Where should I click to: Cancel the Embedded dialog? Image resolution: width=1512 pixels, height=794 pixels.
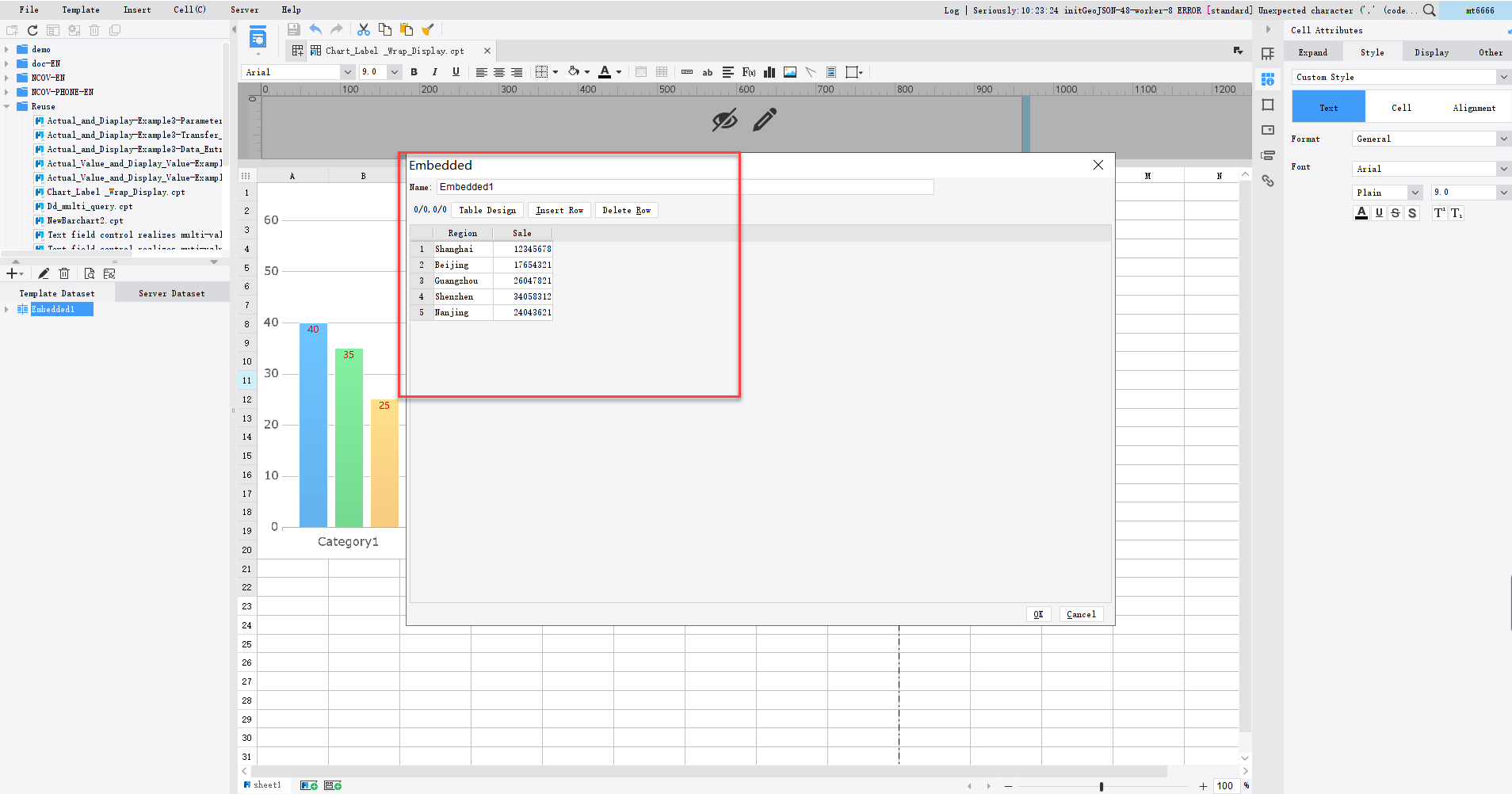click(1081, 614)
